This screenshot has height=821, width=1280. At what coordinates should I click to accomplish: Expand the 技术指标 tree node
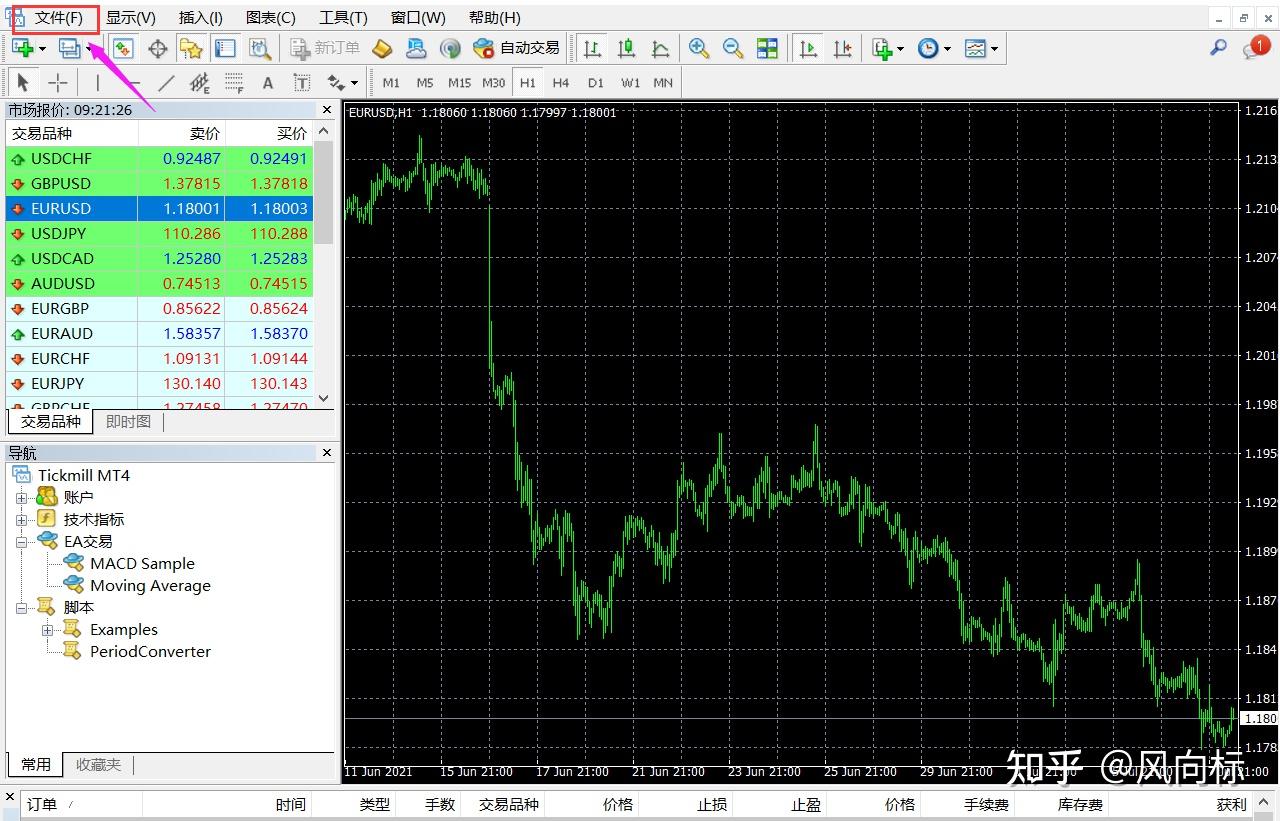pos(22,519)
